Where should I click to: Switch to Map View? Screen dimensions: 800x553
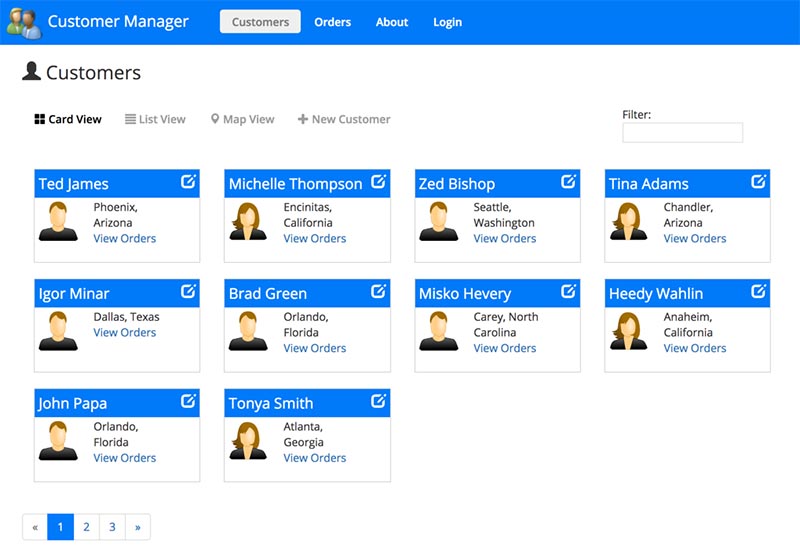click(x=242, y=119)
